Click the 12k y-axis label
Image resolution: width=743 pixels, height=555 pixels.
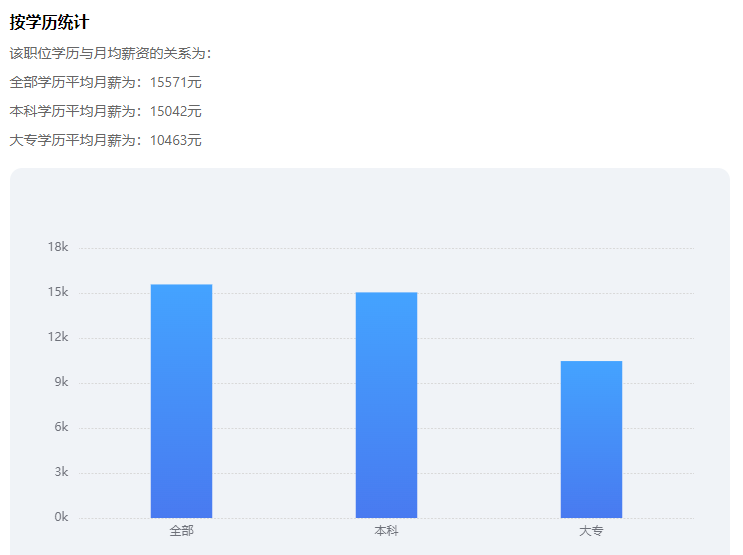click(58, 337)
